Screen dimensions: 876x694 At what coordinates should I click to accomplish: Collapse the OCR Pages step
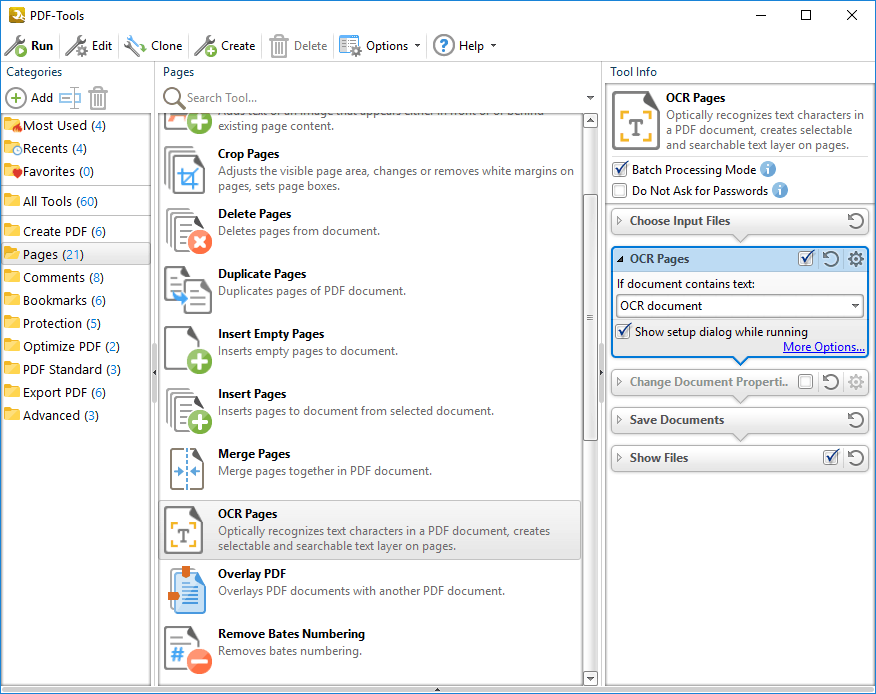620,259
